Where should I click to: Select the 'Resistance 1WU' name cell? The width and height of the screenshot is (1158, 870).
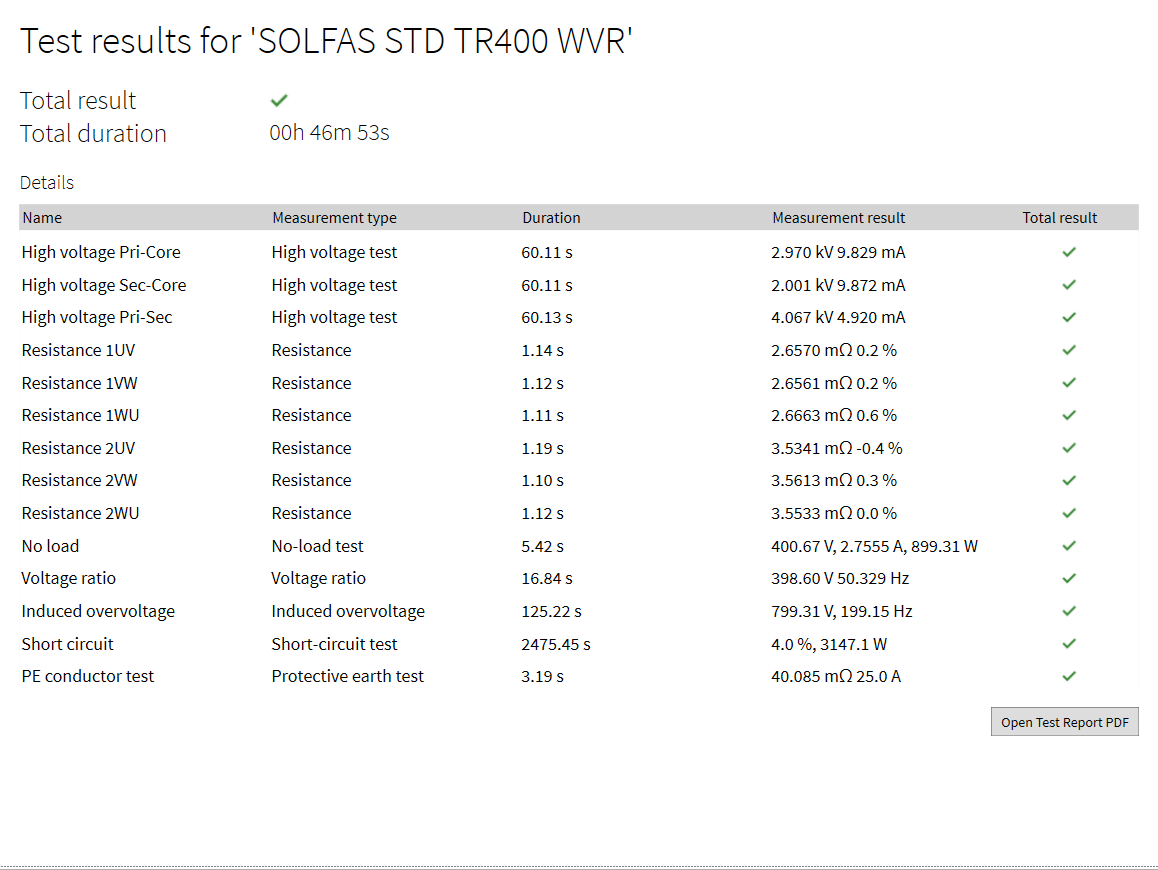pyautogui.click(x=80, y=415)
